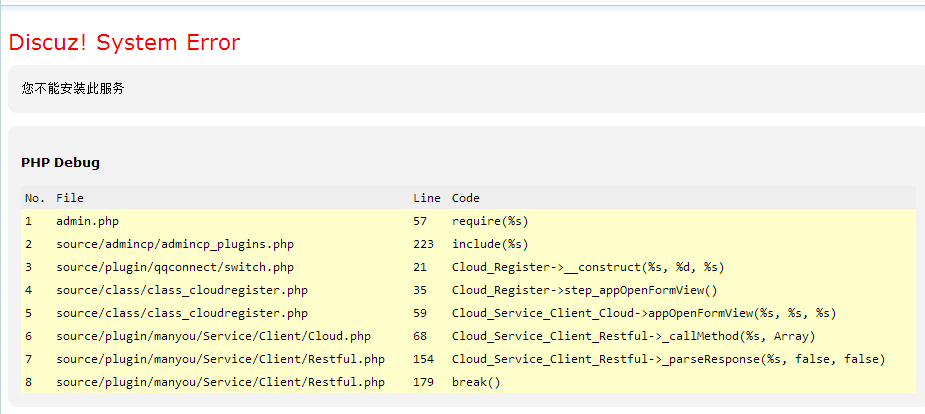Click the break() code cell
Image resolution: width=925 pixels, height=414 pixels.
tap(475, 382)
